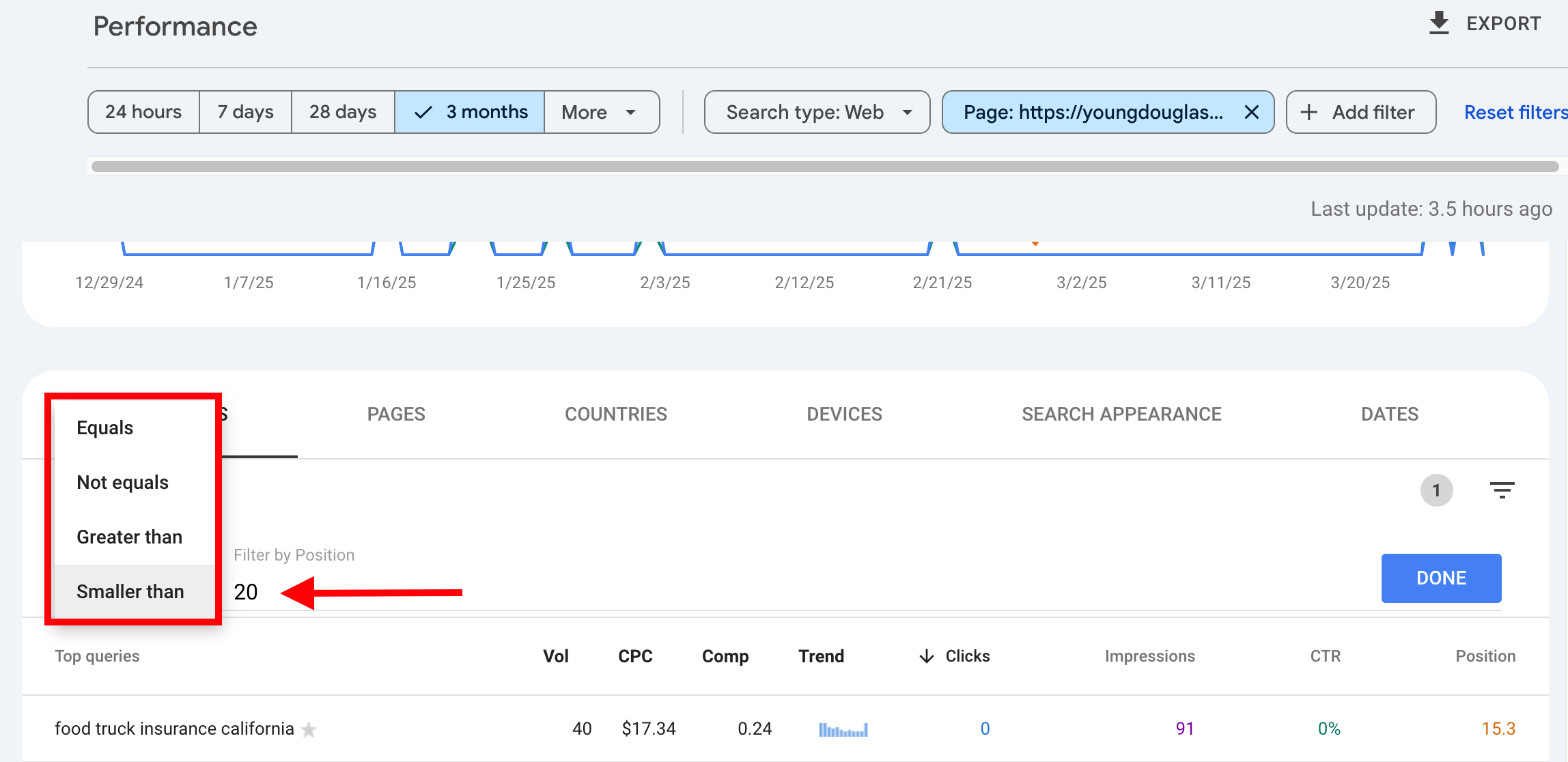Switch to the Pages tab
The width and height of the screenshot is (1568, 762).
click(x=396, y=414)
